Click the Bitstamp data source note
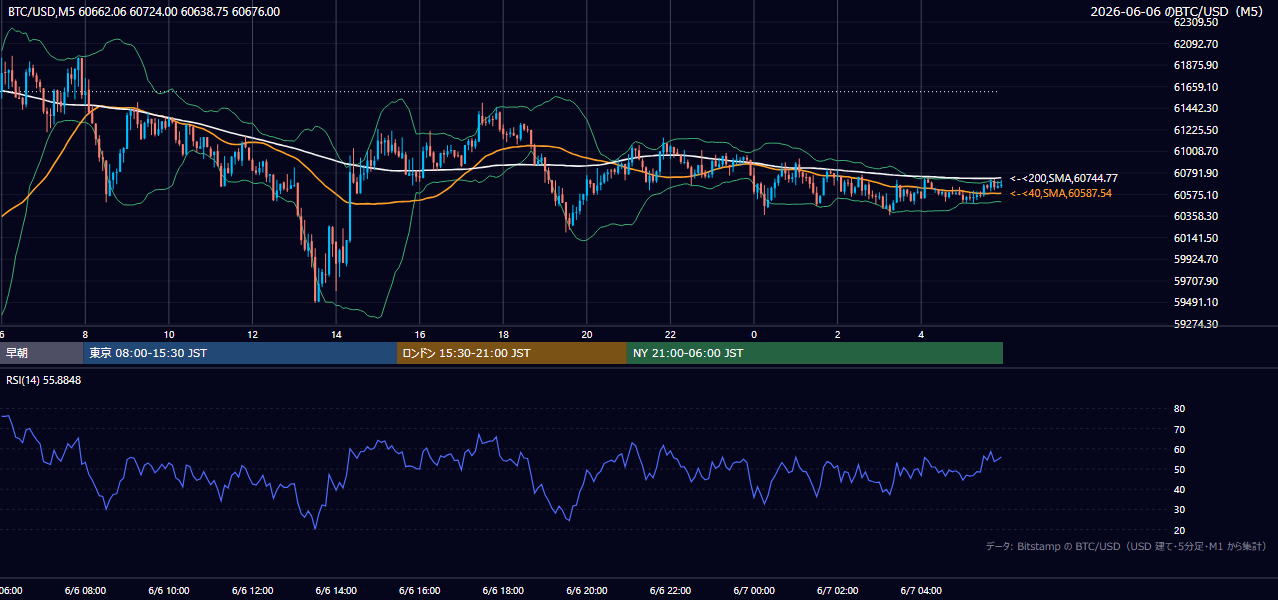Image resolution: width=1278 pixels, height=600 pixels. pyautogui.click(x=1126, y=546)
